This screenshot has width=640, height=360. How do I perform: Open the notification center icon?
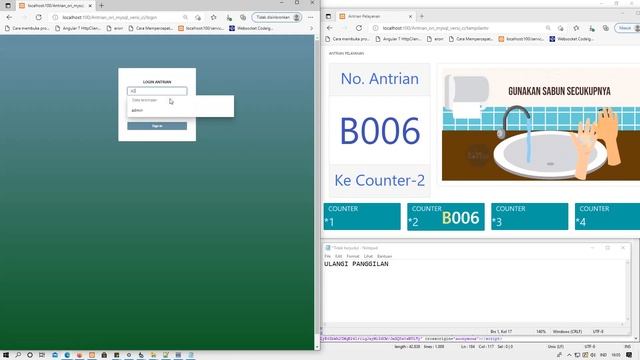[629, 355]
